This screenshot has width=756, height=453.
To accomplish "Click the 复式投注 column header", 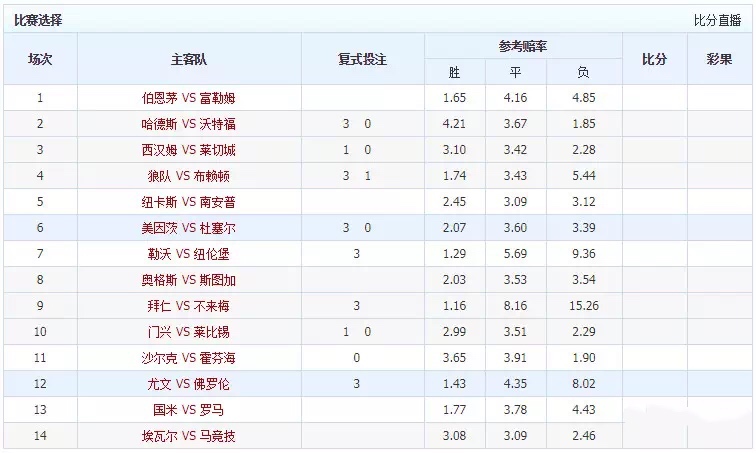I will point(362,59).
